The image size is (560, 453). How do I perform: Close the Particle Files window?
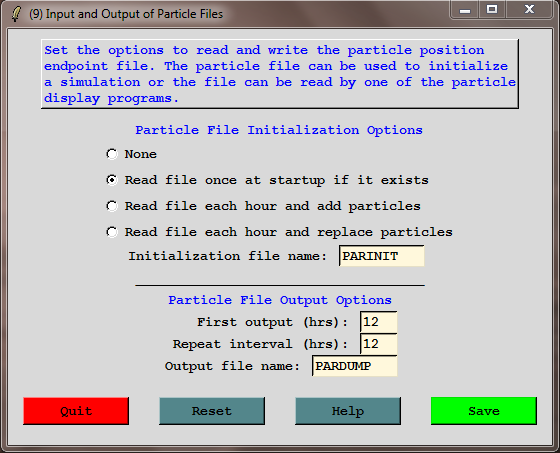click(x=529, y=10)
